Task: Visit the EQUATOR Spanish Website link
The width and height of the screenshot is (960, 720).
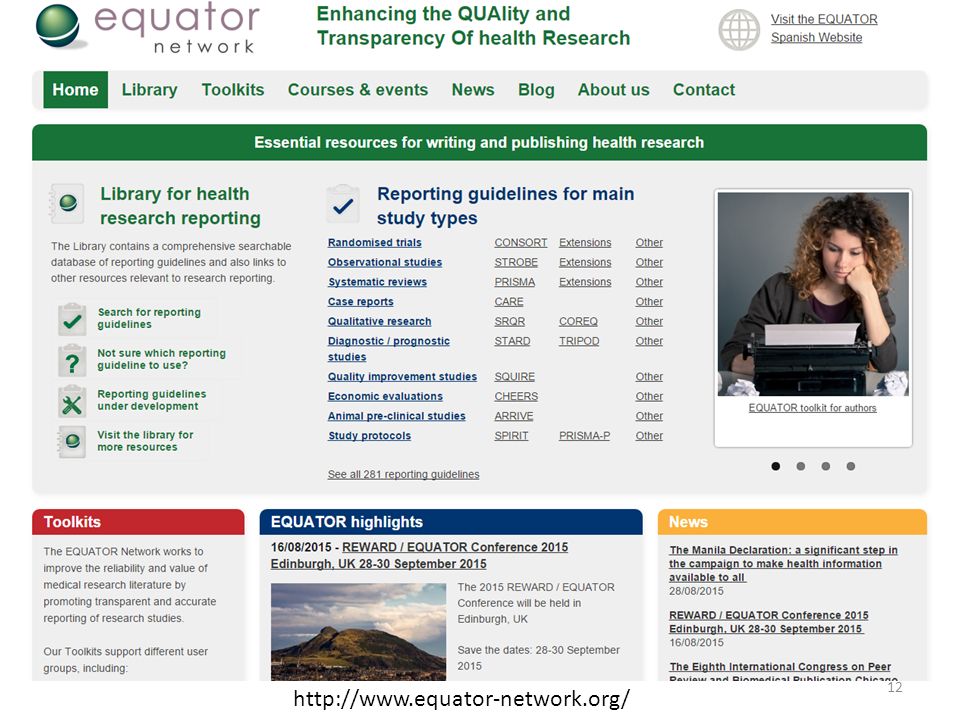Action: pyautogui.click(x=823, y=28)
